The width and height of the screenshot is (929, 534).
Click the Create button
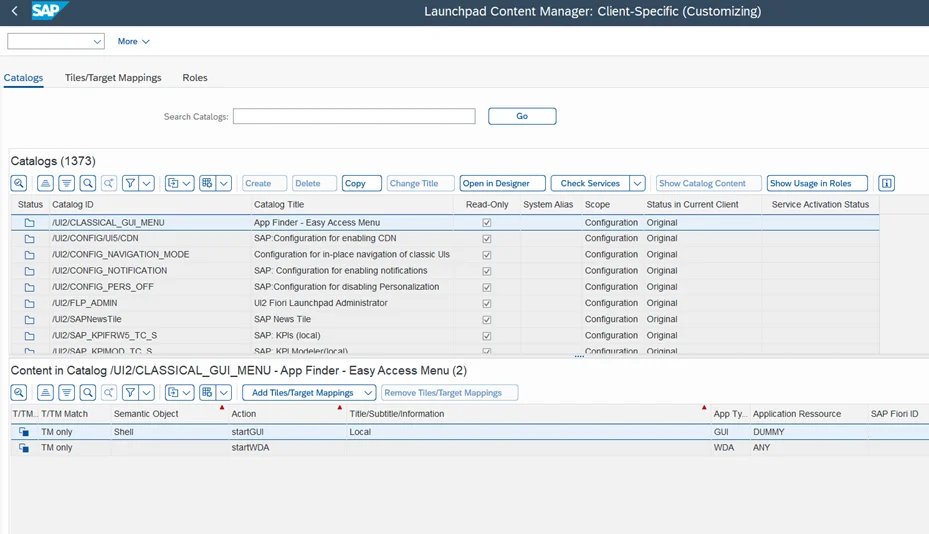pos(264,183)
